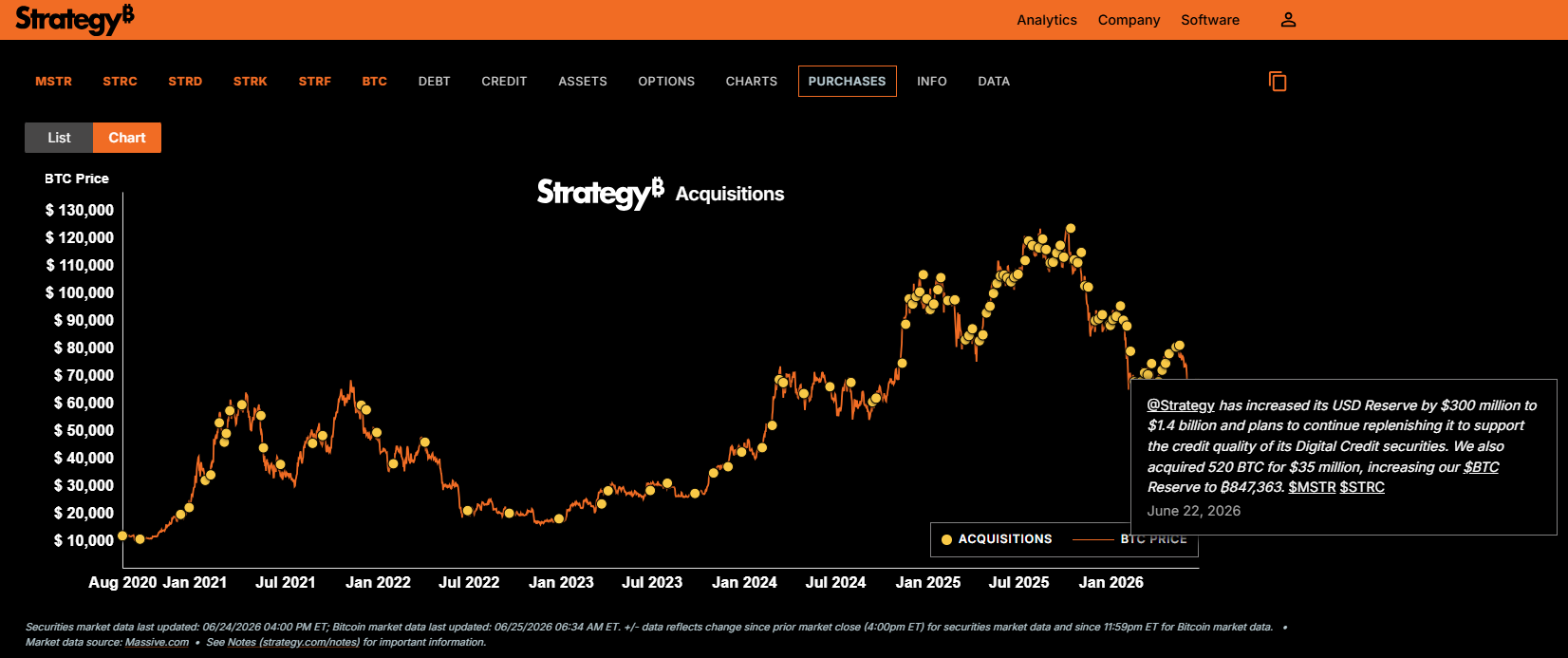Open the CREDIT tab
The width and height of the screenshot is (1568, 658).
(504, 82)
